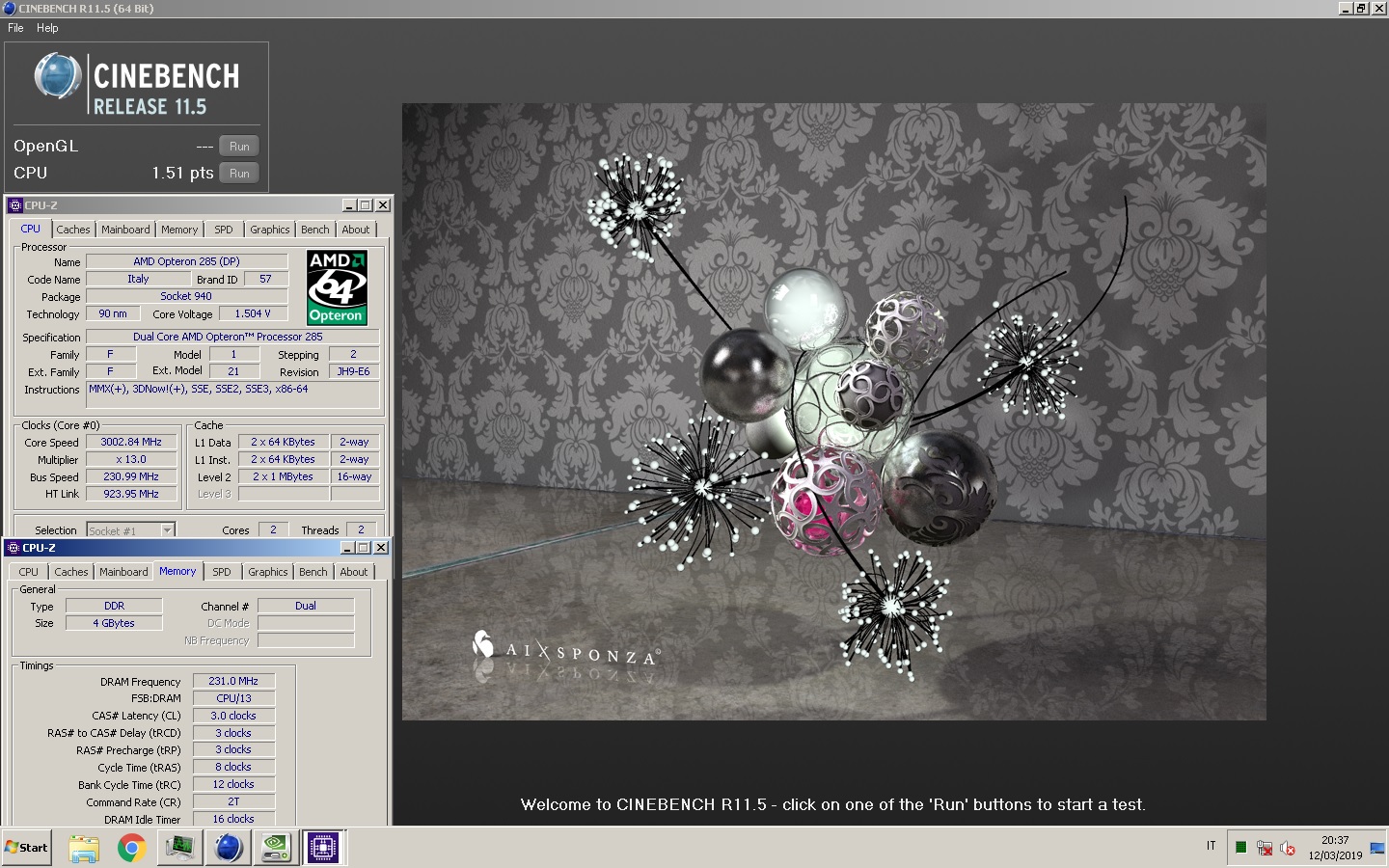The height and width of the screenshot is (868, 1389).
Task: Open Graphics tab in upper CPU-Z
Action: pos(270,230)
